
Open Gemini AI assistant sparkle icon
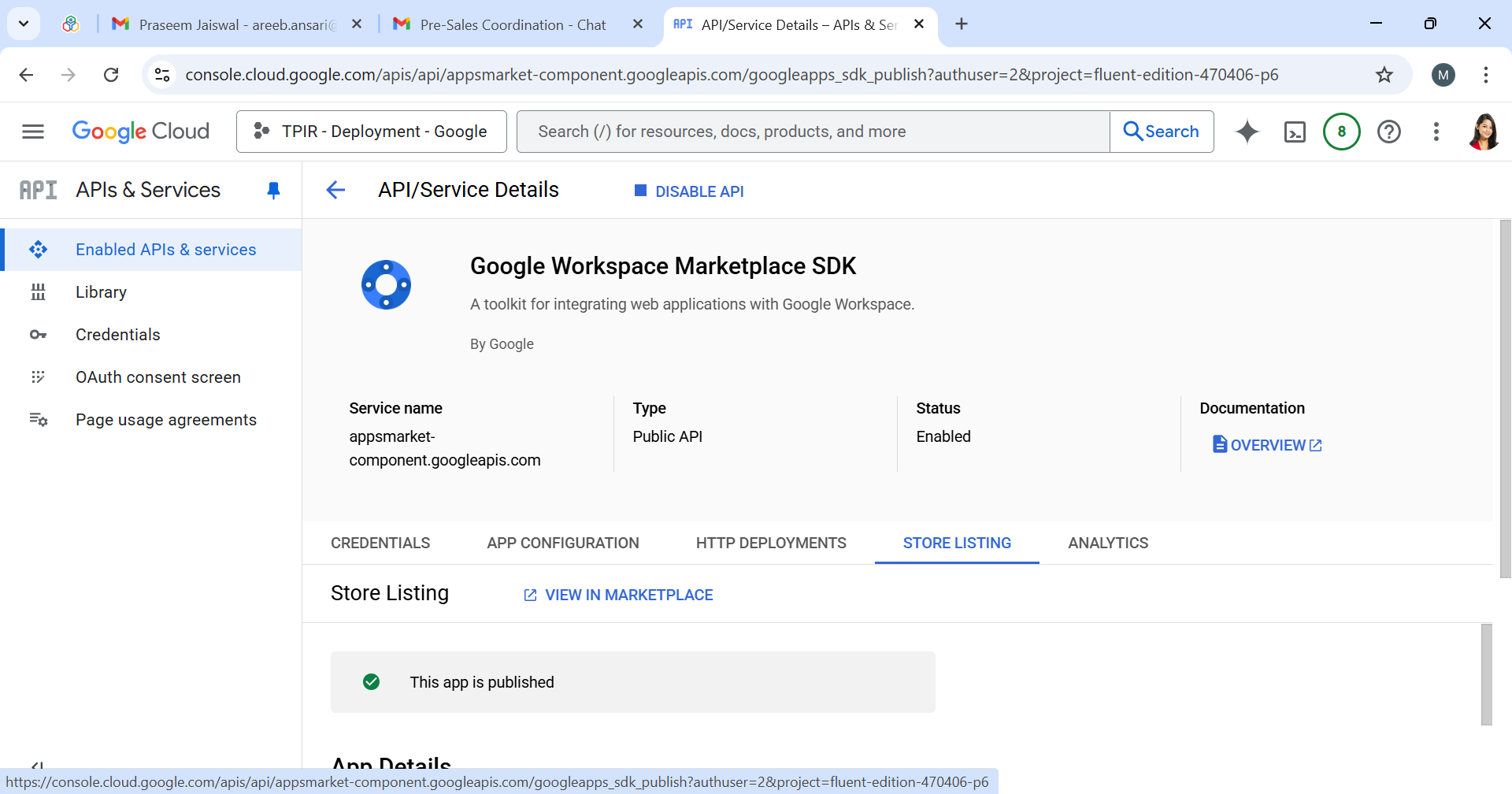click(x=1247, y=132)
